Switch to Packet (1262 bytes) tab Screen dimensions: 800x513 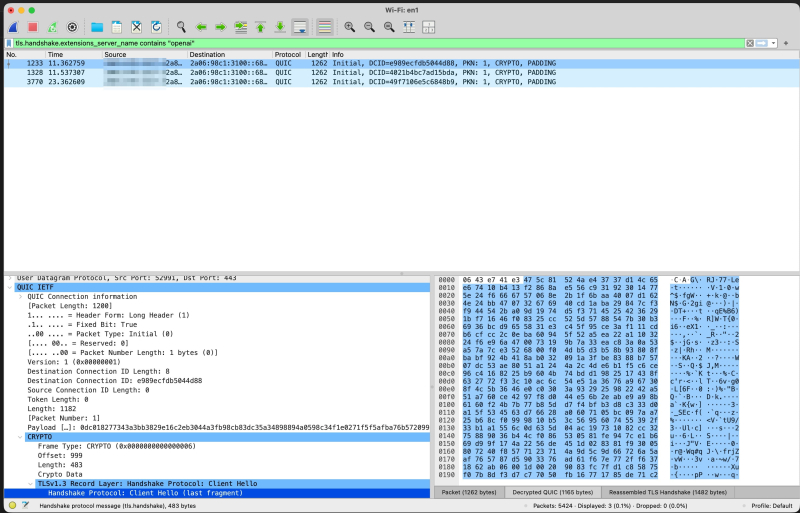[469, 493]
